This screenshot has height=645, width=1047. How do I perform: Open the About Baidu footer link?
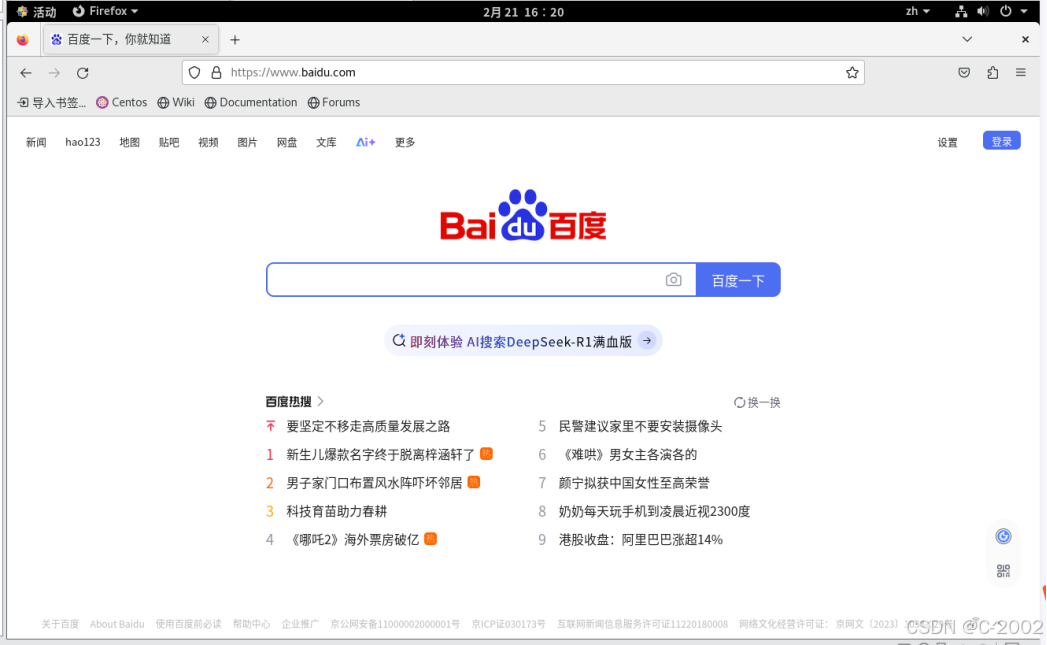[117, 624]
